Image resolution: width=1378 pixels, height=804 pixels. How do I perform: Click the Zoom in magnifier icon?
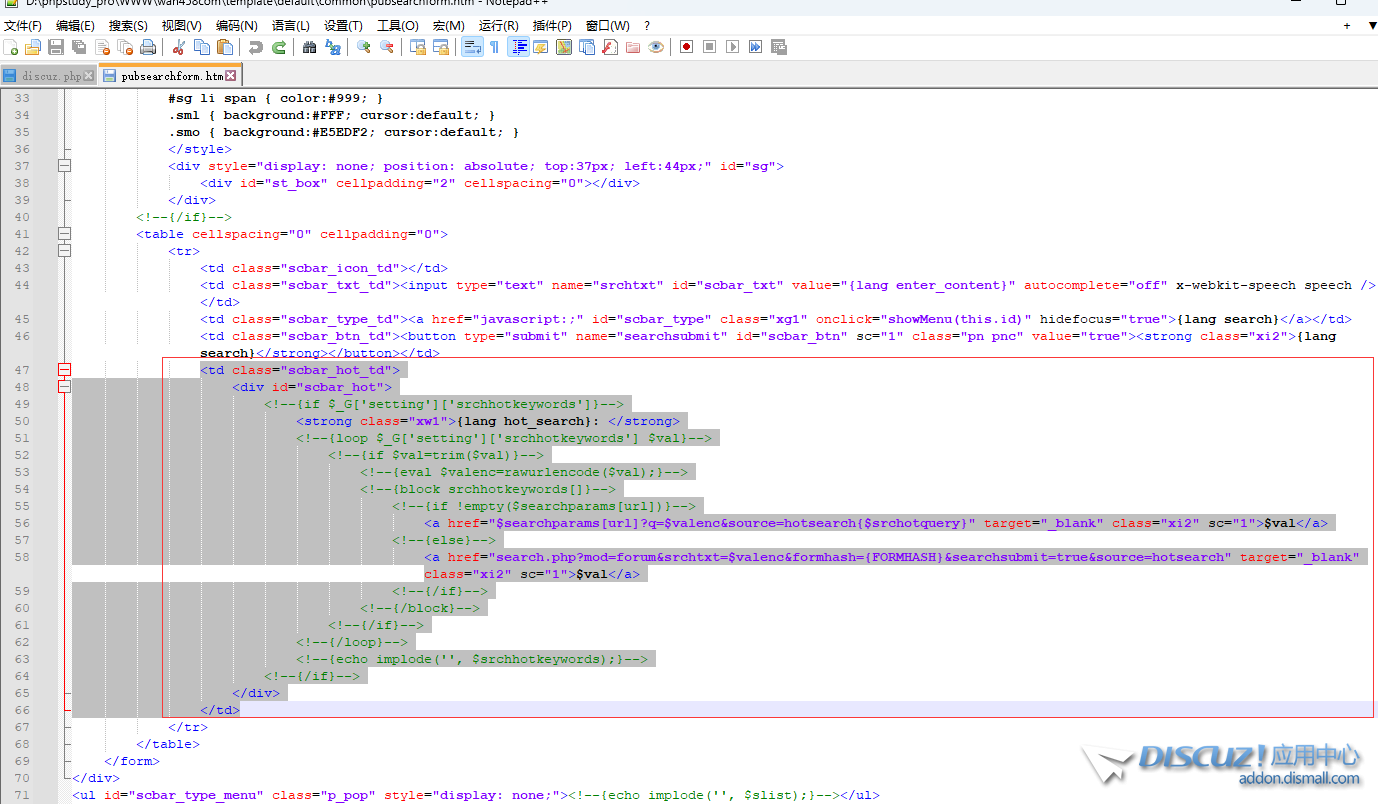[x=364, y=47]
